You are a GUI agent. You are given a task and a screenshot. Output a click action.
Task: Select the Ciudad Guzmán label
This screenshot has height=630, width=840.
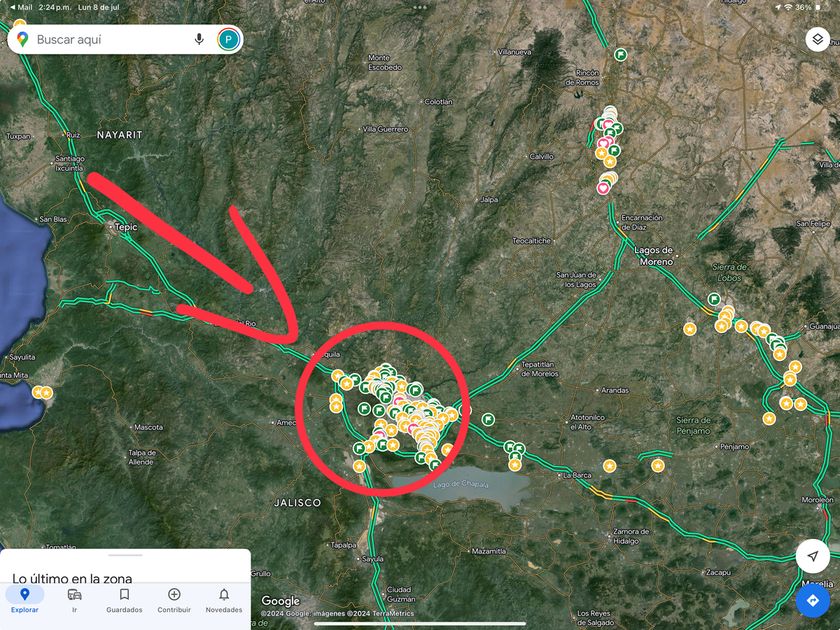click(x=400, y=594)
